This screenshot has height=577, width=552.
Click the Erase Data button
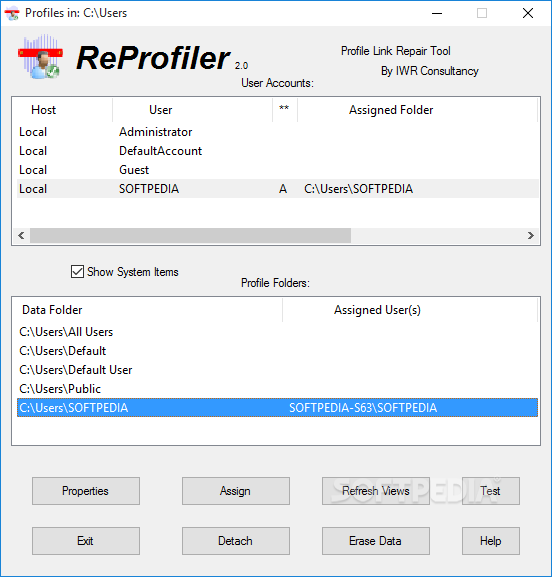coord(376,541)
